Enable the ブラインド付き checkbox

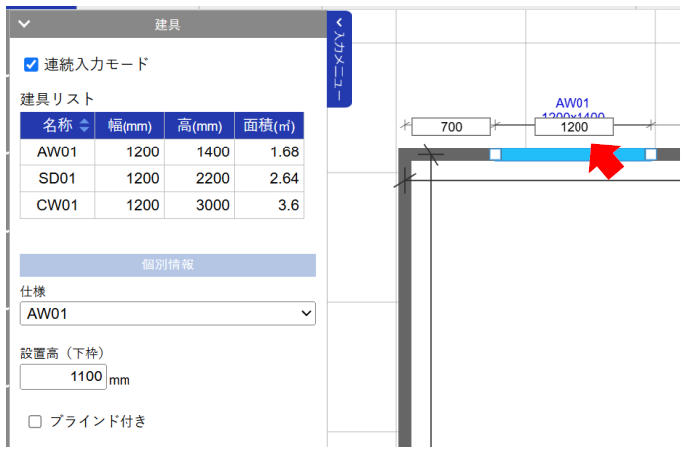(x=35, y=422)
